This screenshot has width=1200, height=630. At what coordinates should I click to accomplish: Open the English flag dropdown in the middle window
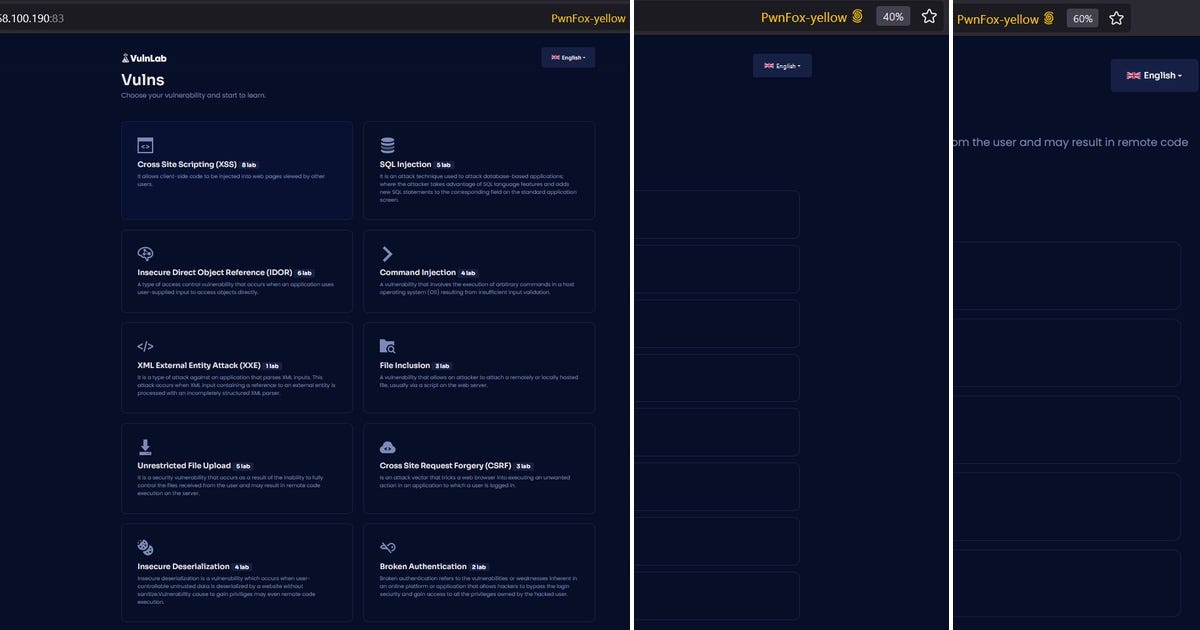[782, 65]
